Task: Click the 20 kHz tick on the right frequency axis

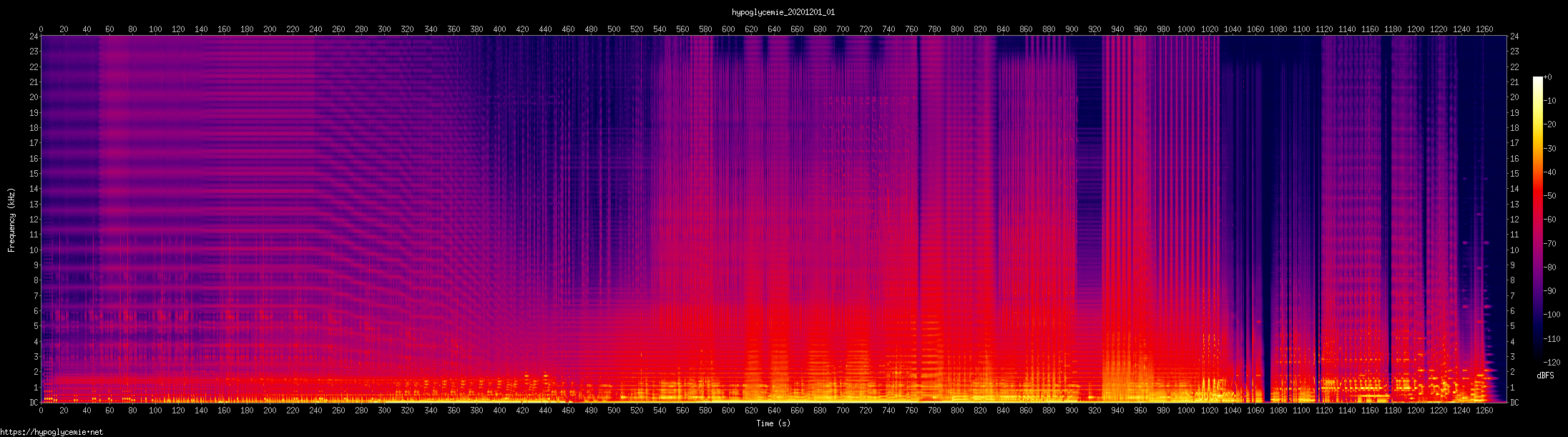Action: 1514,97
